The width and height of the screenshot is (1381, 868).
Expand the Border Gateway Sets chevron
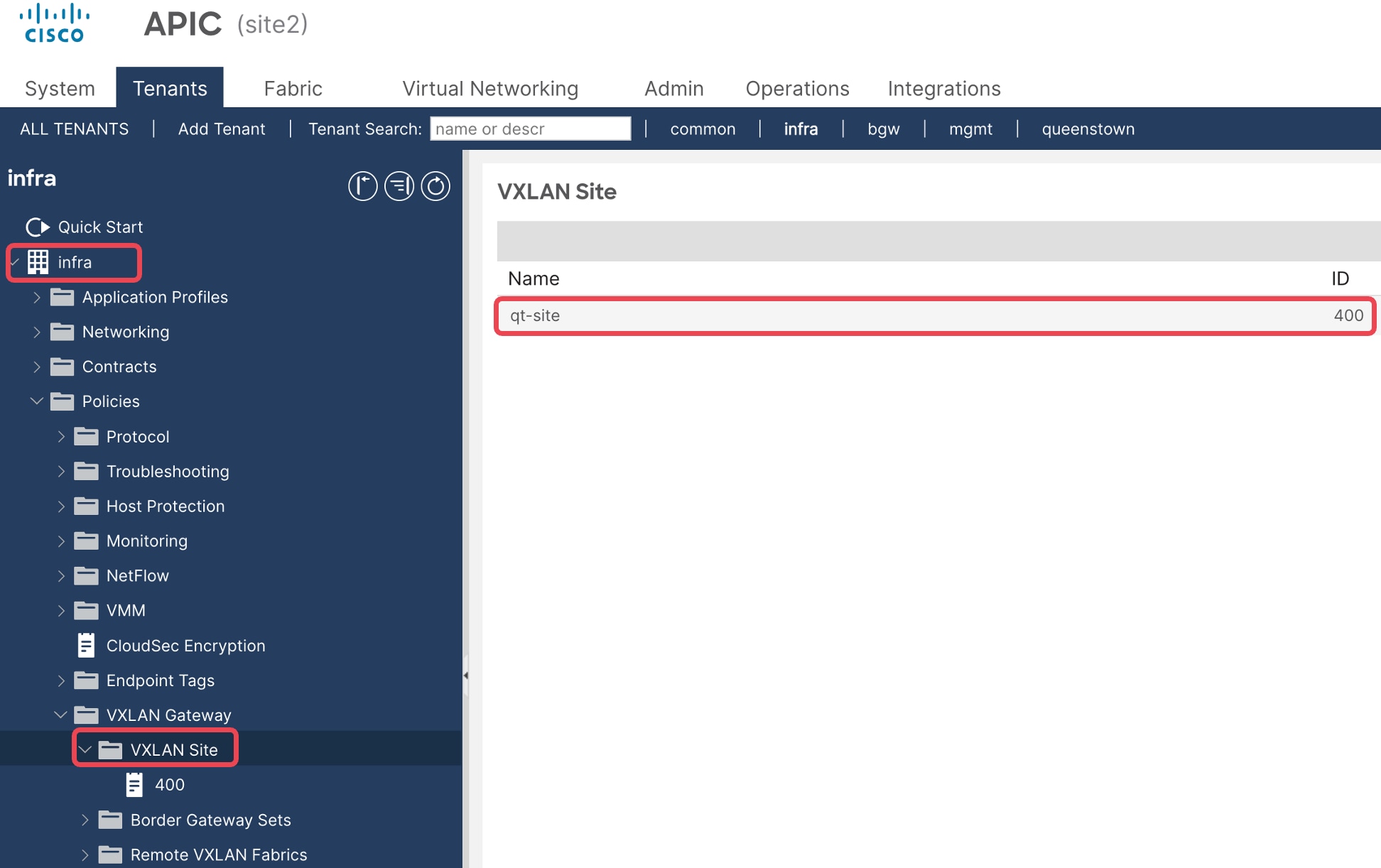click(x=85, y=819)
